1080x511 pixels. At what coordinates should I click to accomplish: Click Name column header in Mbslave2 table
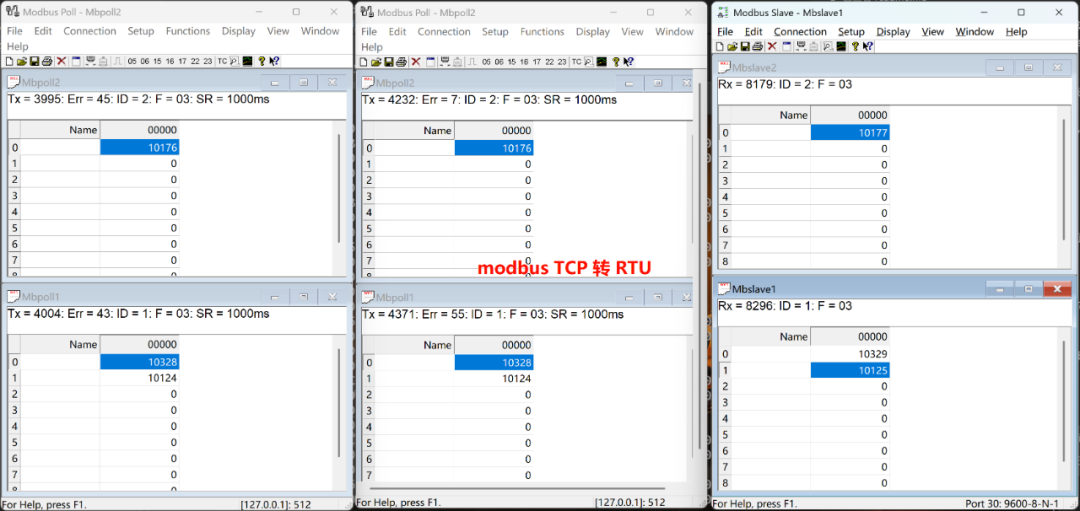771,115
